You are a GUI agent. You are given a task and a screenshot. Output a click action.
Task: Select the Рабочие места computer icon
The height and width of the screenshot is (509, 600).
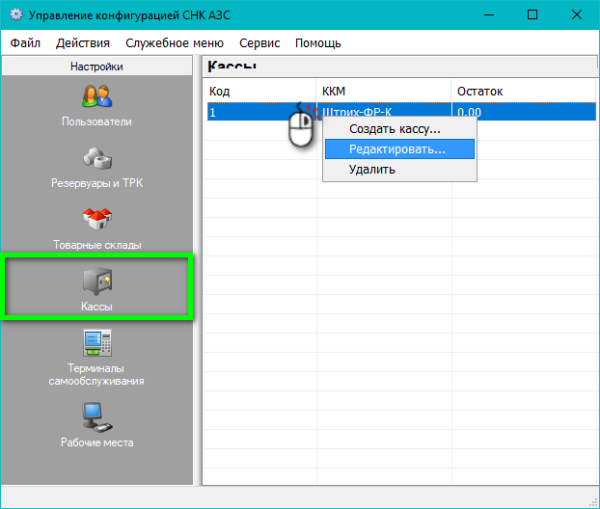click(x=97, y=413)
